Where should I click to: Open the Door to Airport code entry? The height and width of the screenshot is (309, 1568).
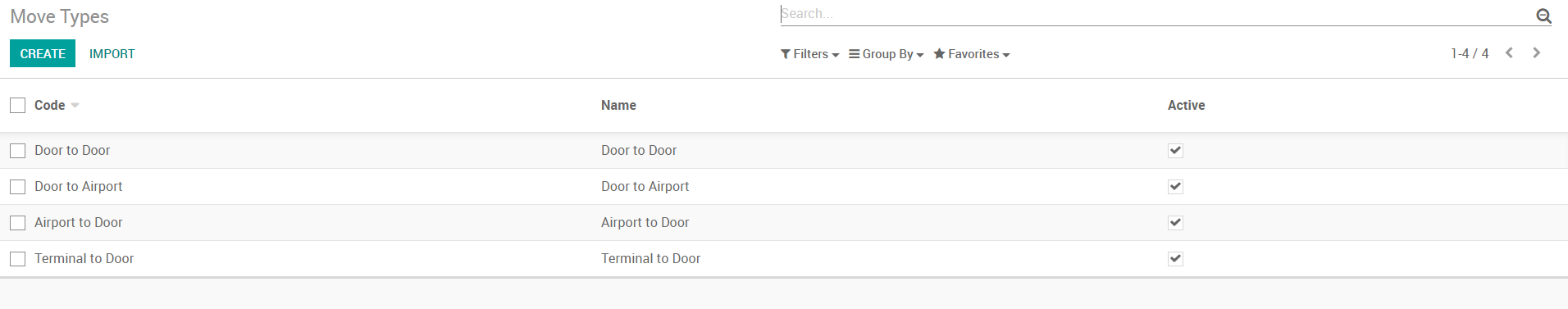point(78,187)
